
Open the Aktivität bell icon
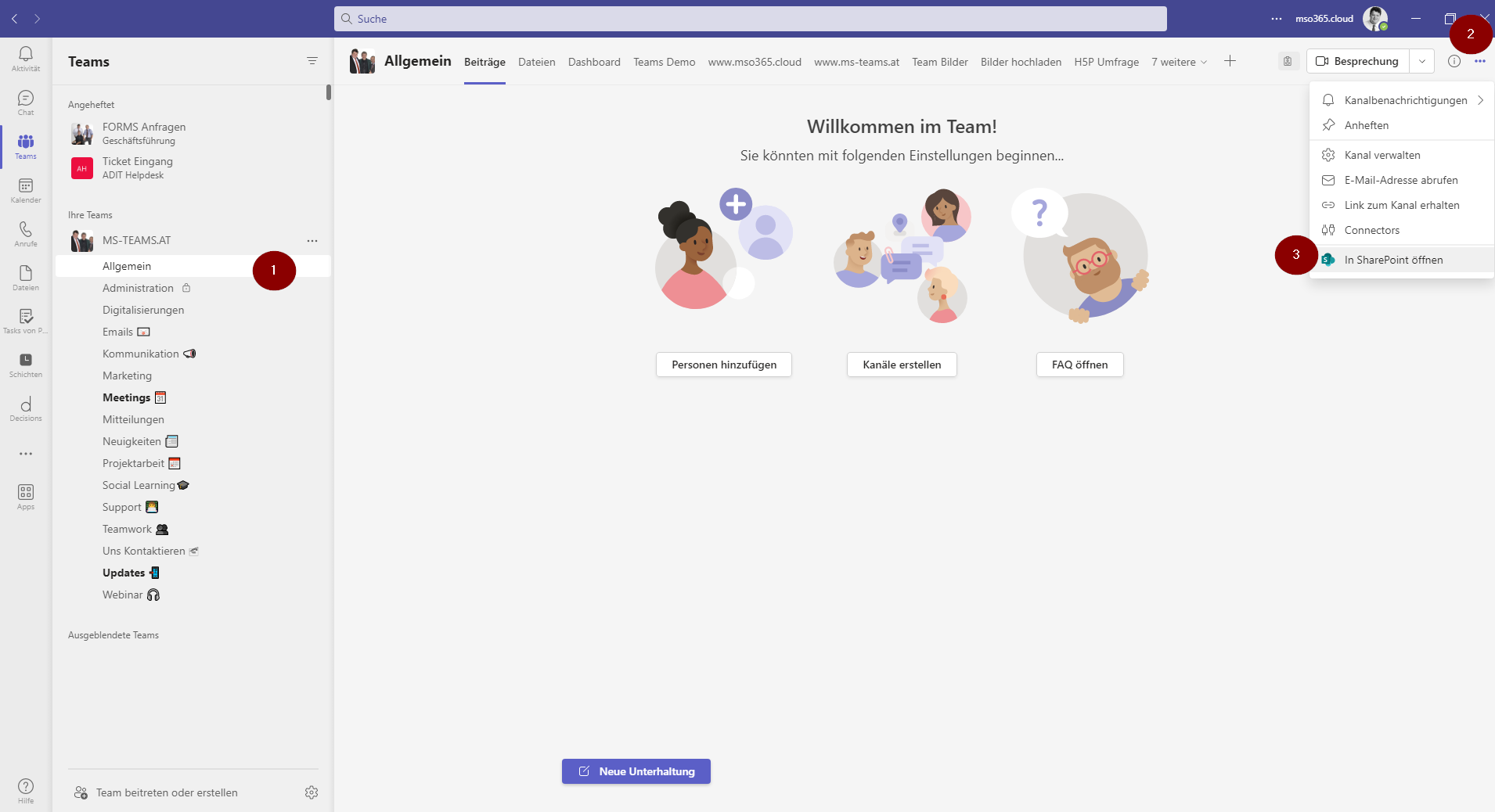26,58
